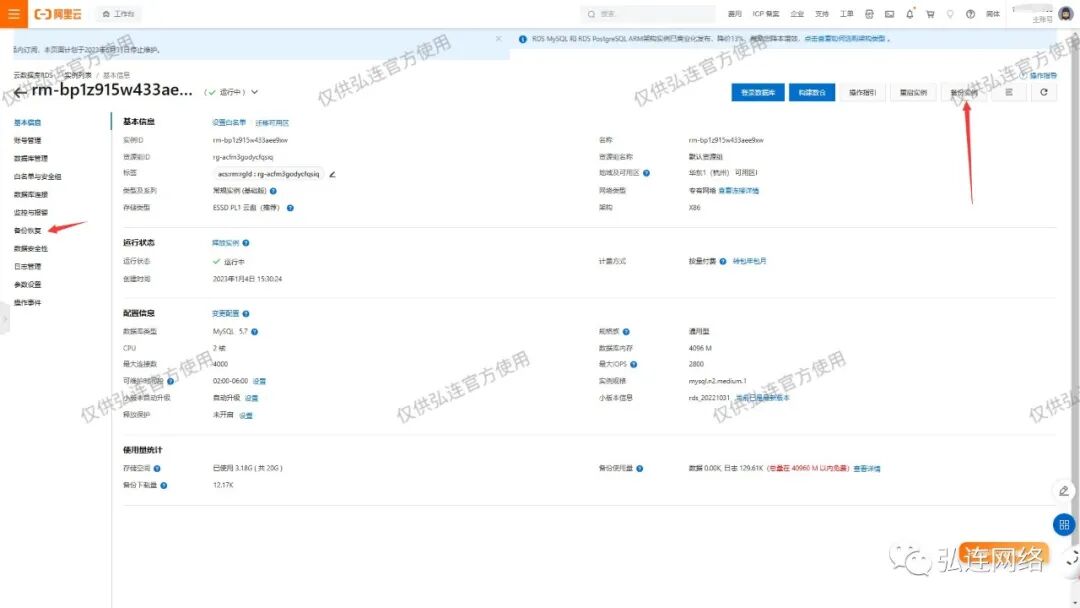
Task: Click the header search input field
Action: pos(647,14)
